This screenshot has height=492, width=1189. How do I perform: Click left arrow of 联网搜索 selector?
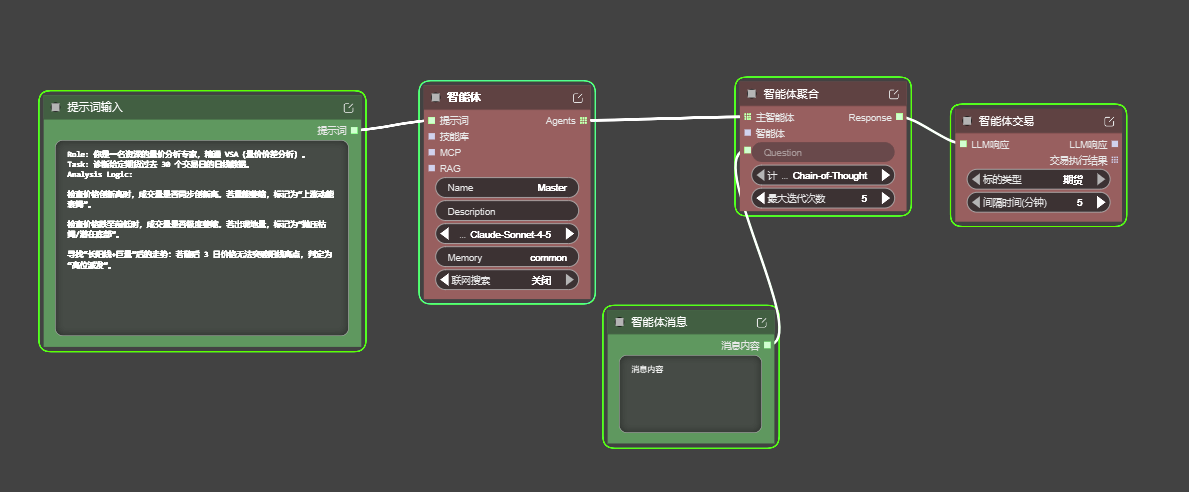coord(445,281)
